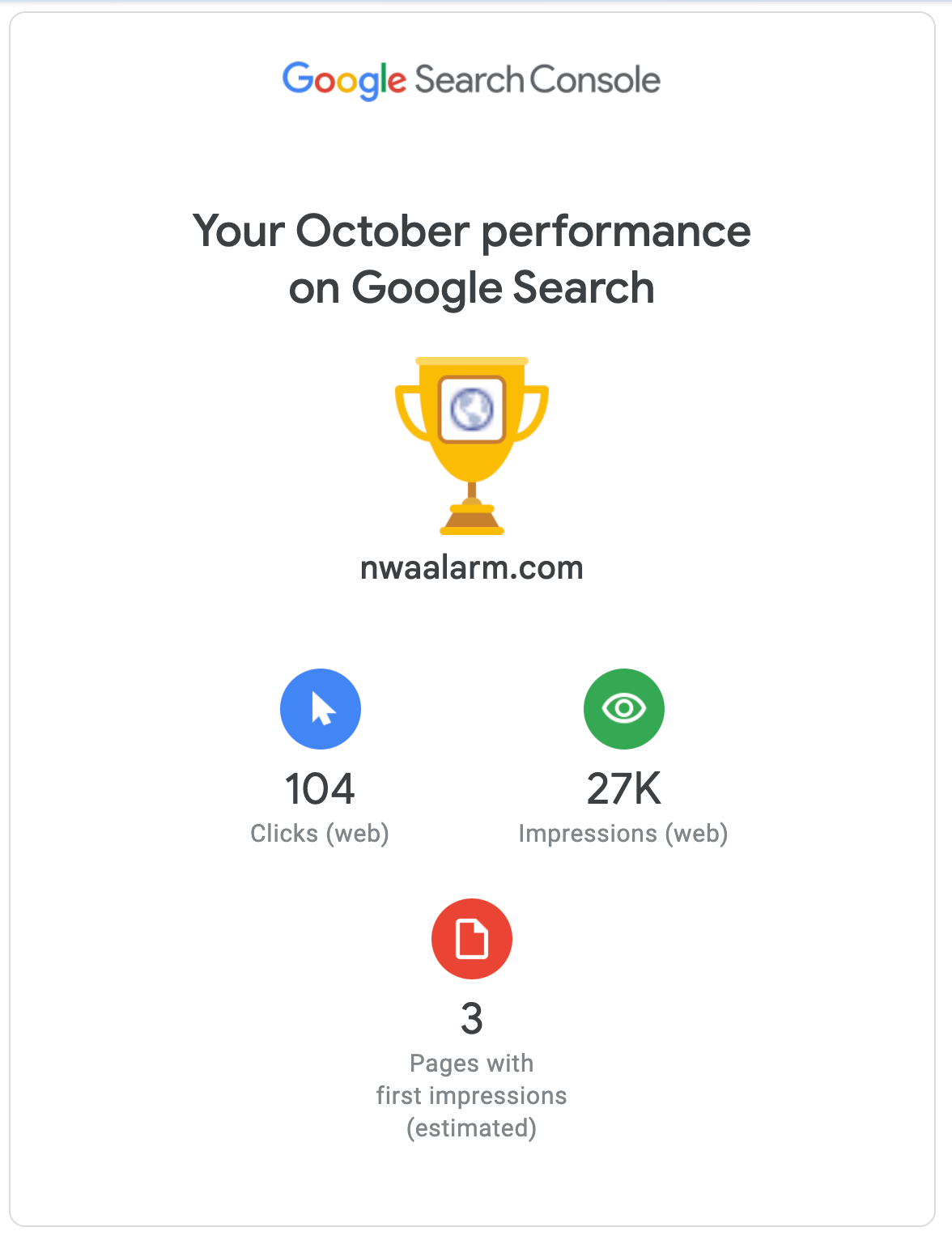Click the green eye Impressions icon

point(624,709)
